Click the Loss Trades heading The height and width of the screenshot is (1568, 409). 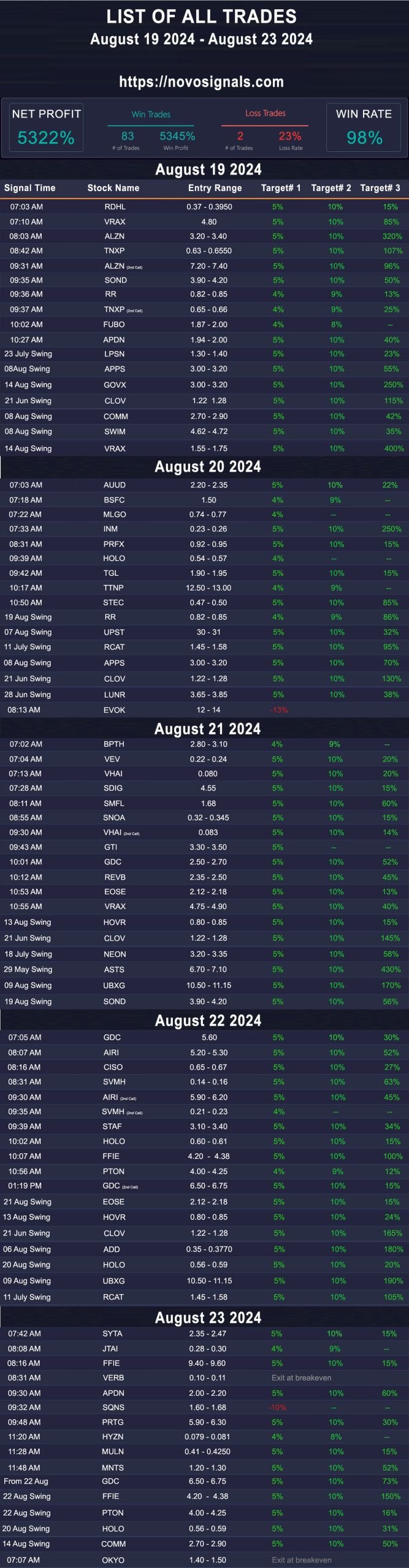click(265, 113)
